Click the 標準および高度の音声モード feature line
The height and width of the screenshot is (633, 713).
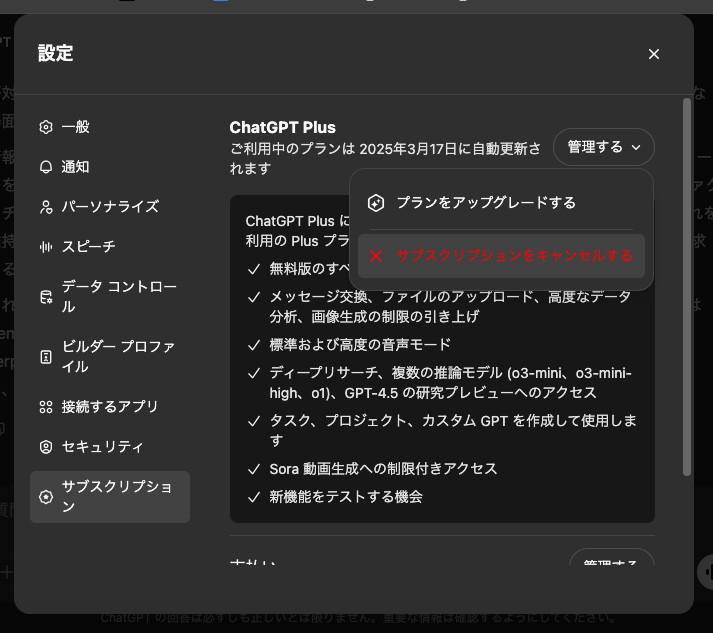(360, 345)
